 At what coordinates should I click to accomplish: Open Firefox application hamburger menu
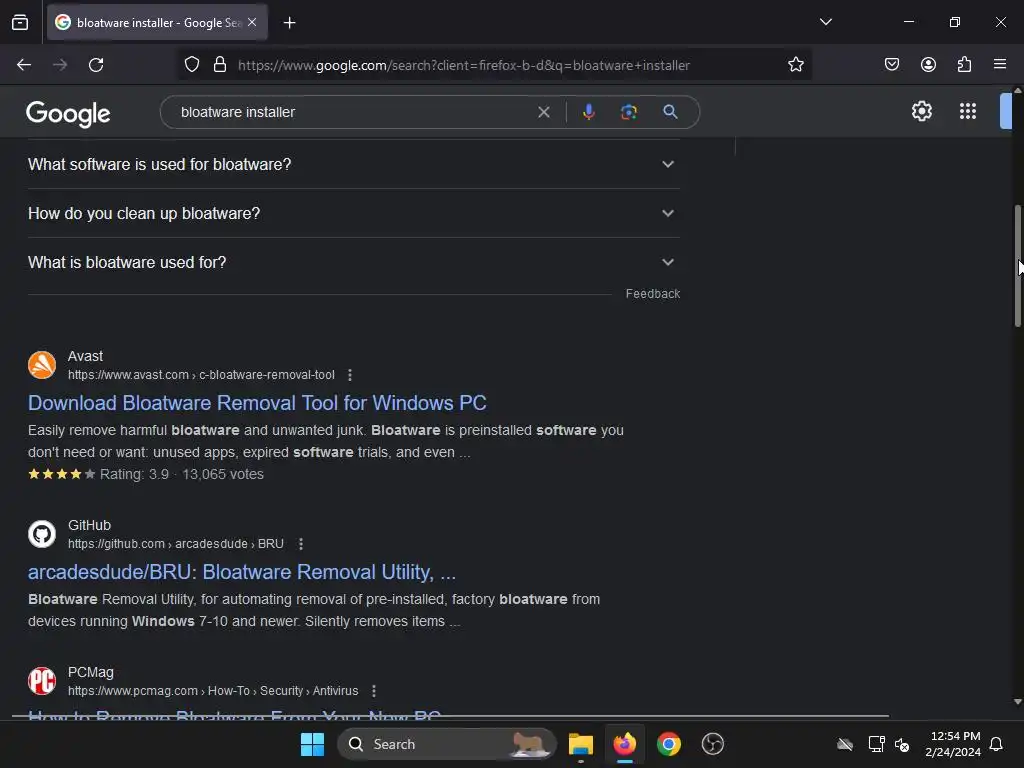[x=1000, y=64]
